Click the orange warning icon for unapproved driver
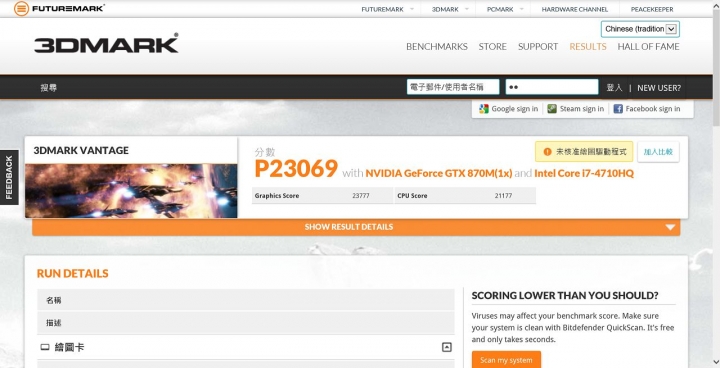This screenshot has height=368, width=720. point(547,152)
